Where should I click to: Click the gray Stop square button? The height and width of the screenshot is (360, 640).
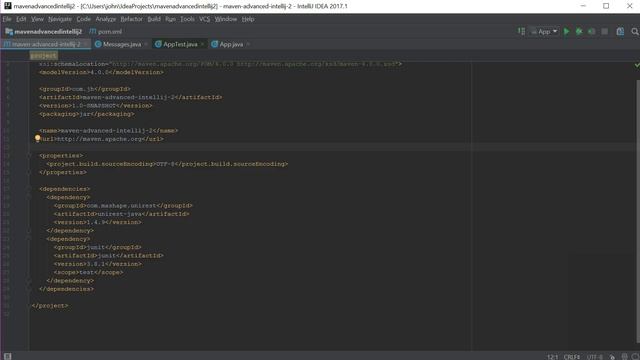(604, 31)
